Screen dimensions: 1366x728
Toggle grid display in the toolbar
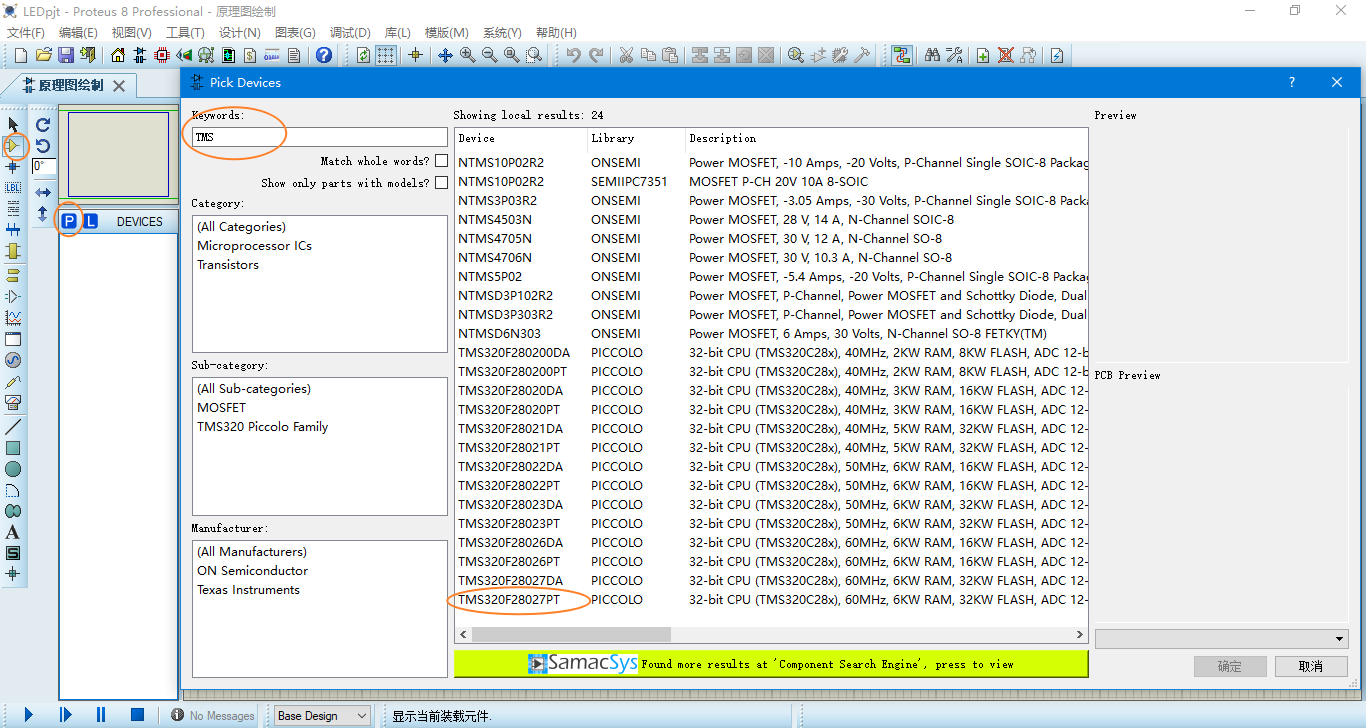(386, 55)
